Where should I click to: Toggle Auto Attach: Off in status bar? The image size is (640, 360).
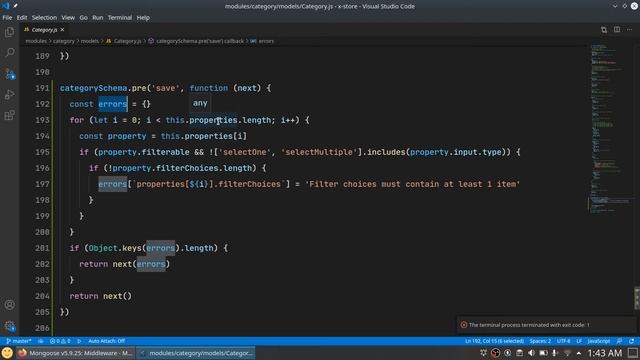click(x=106, y=341)
